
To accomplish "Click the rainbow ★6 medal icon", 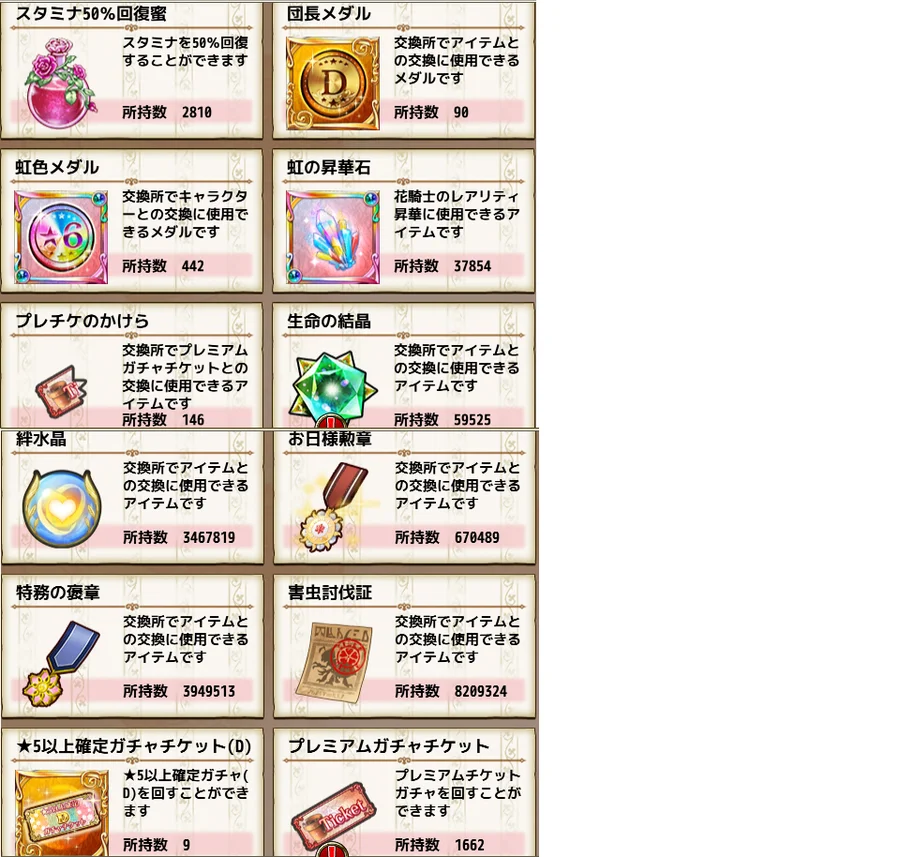I will click(x=61, y=237).
